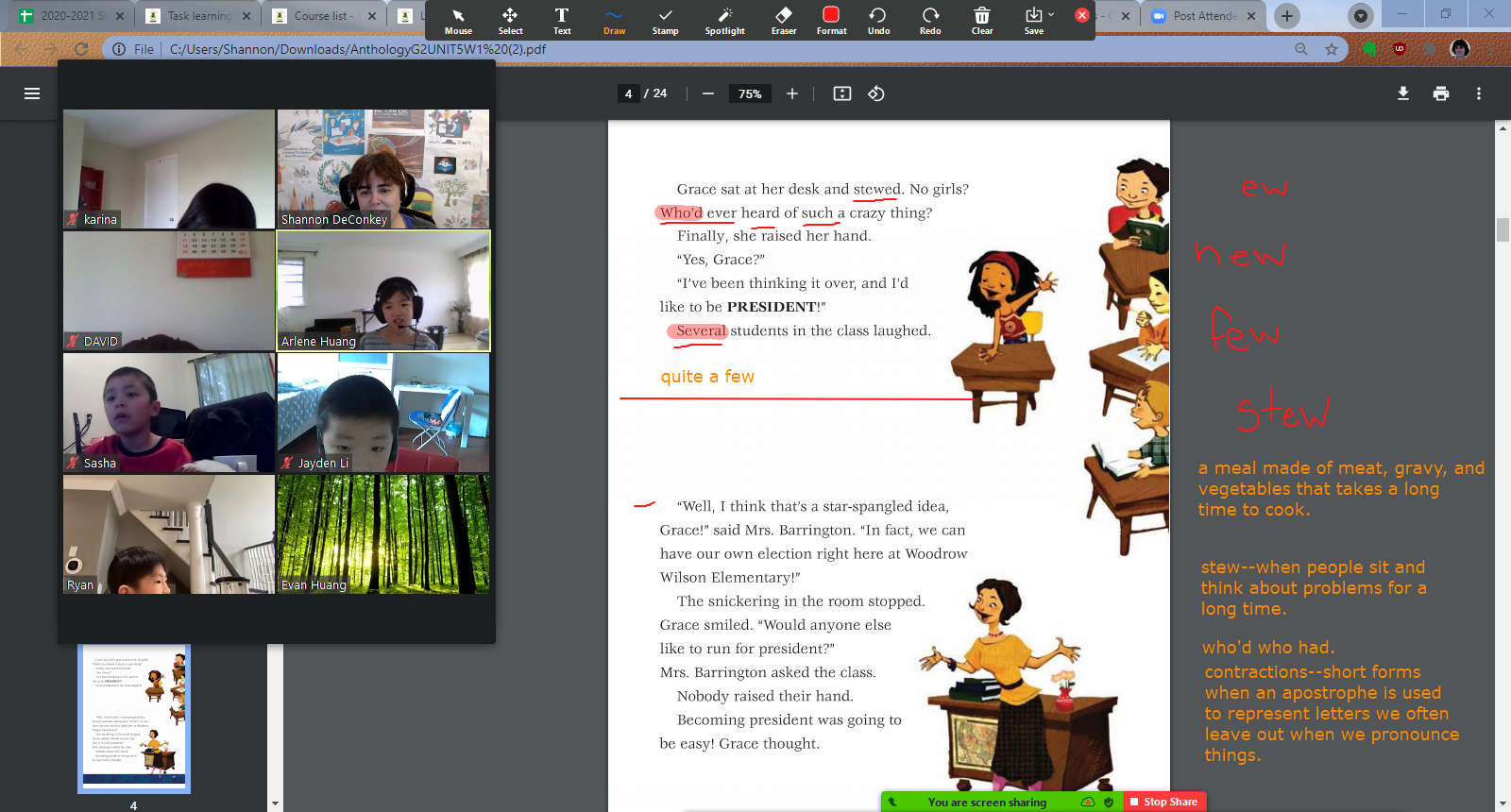Zoom in the PDF with plus button
The width and height of the screenshot is (1511, 812).
click(792, 93)
